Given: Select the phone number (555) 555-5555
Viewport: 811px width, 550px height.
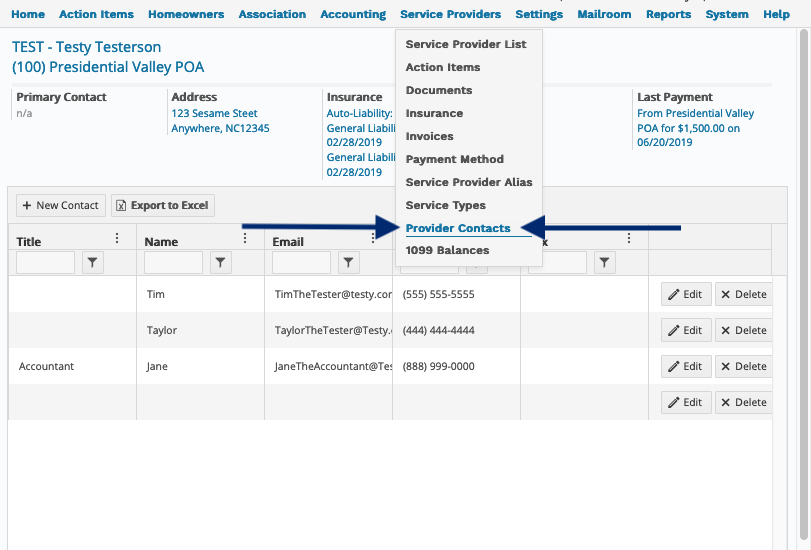Looking at the screenshot, I should point(438,294).
